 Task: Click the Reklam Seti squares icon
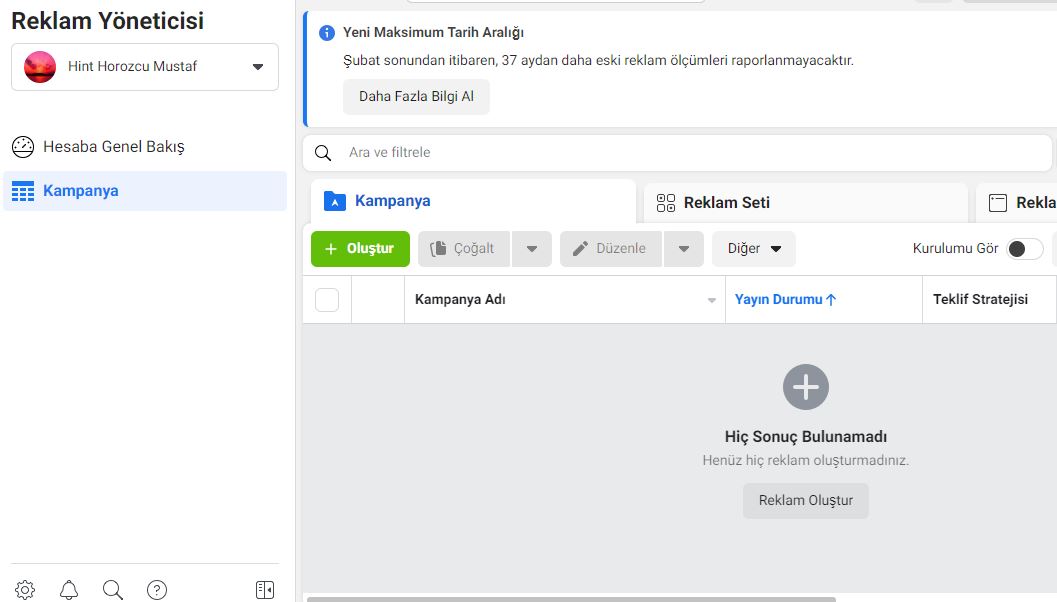[665, 203]
